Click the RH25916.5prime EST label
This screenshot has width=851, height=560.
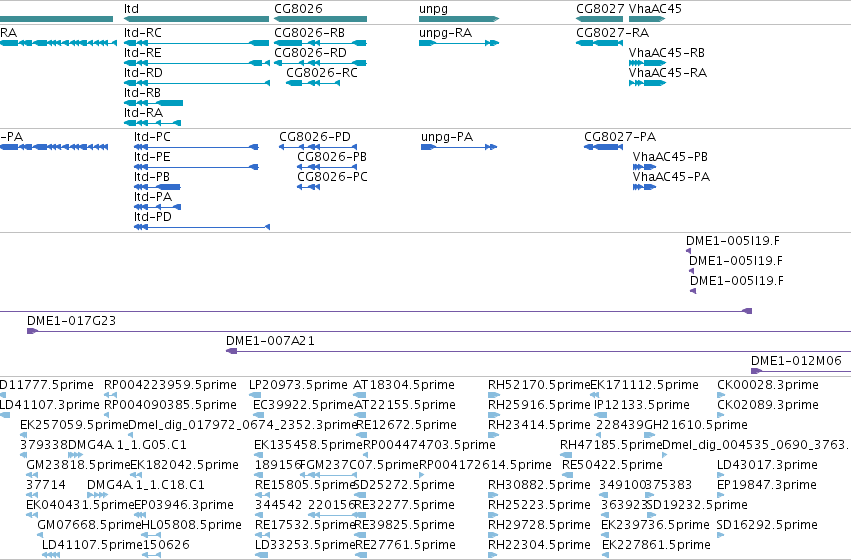click(539, 405)
